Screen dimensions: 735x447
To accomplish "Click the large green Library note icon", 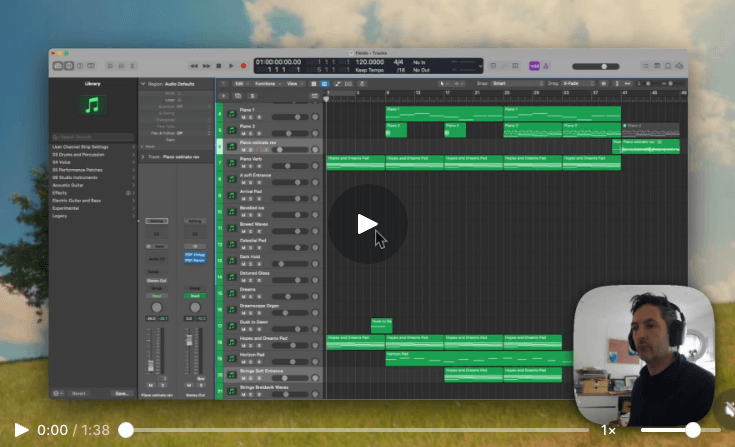I will (92, 105).
